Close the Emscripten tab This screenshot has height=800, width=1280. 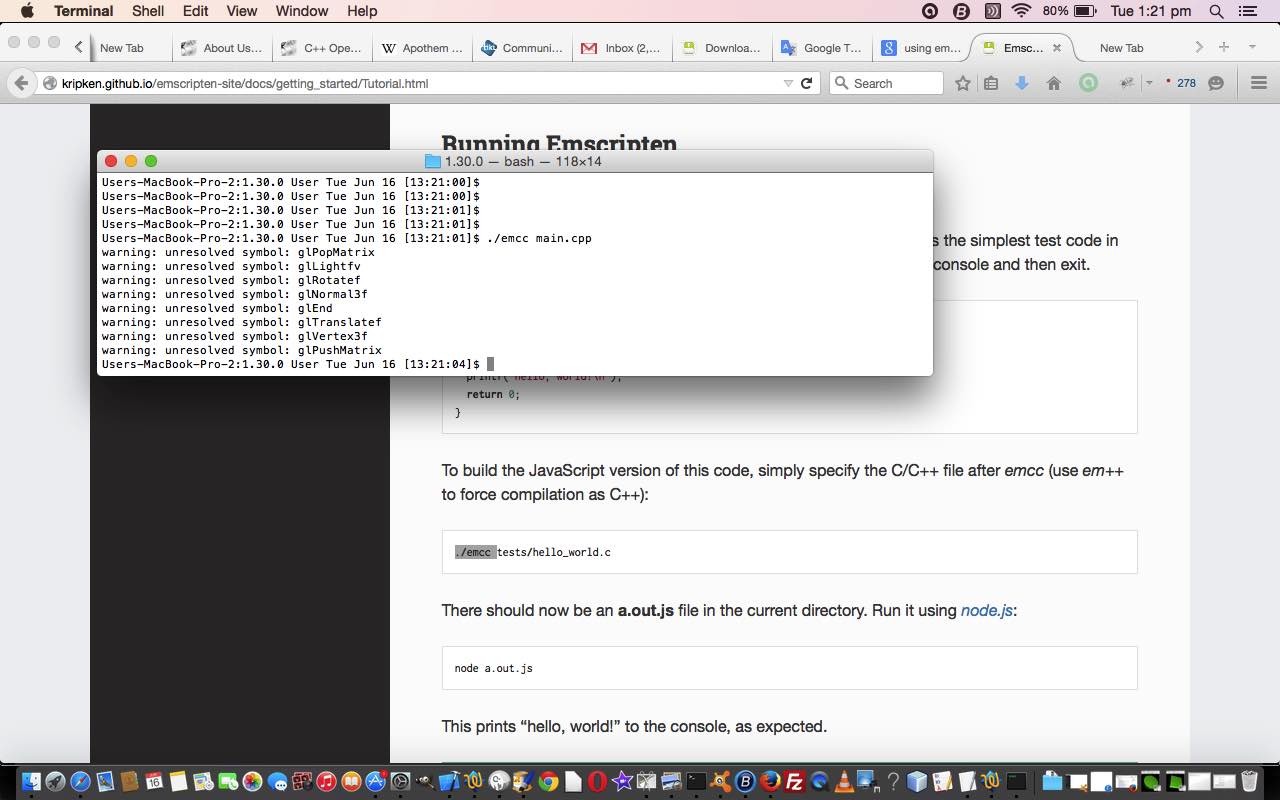pyautogui.click(x=1058, y=47)
